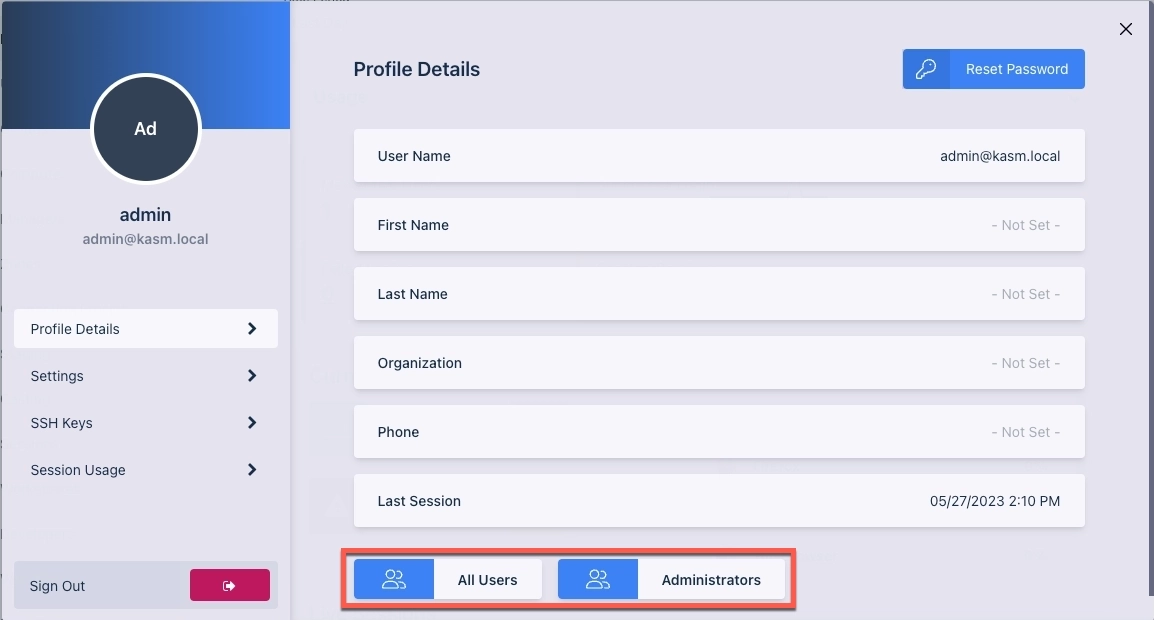Image resolution: width=1154 pixels, height=620 pixels.
Task: Click the 'Ad' profile avatar circle
Action: (146, 129)
